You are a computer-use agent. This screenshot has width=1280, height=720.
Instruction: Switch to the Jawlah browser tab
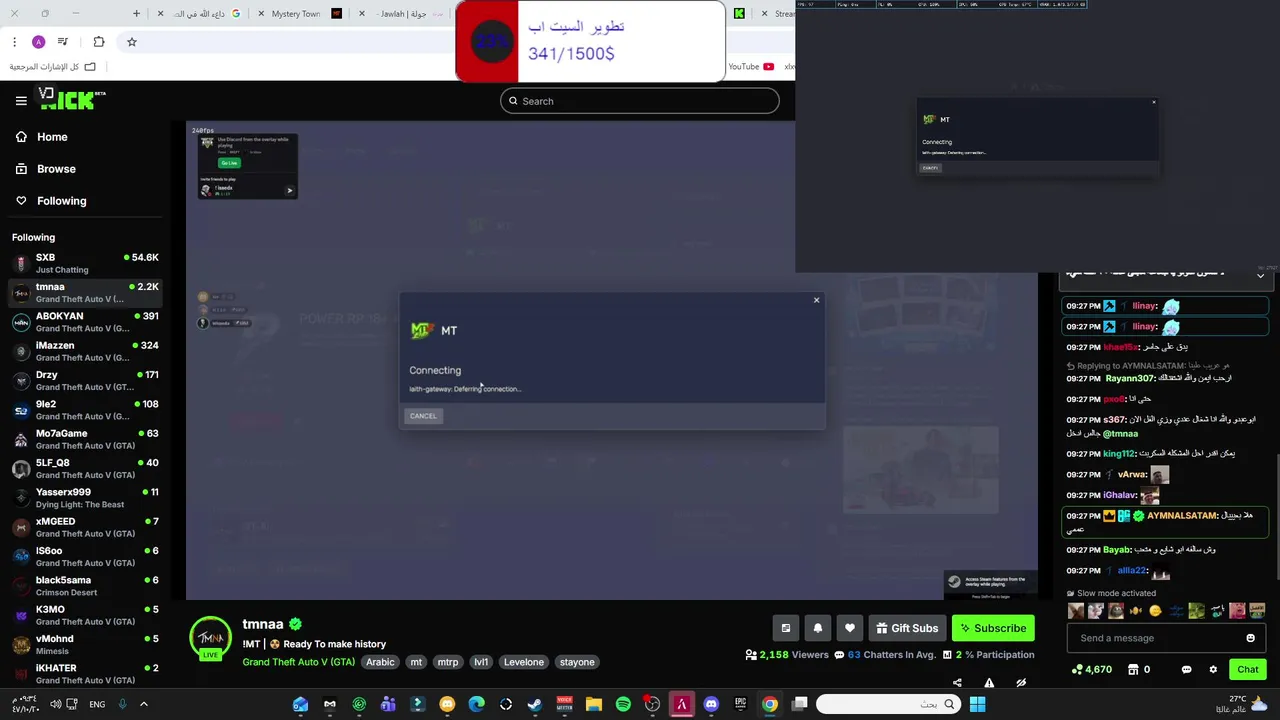[x=404, y=14]
